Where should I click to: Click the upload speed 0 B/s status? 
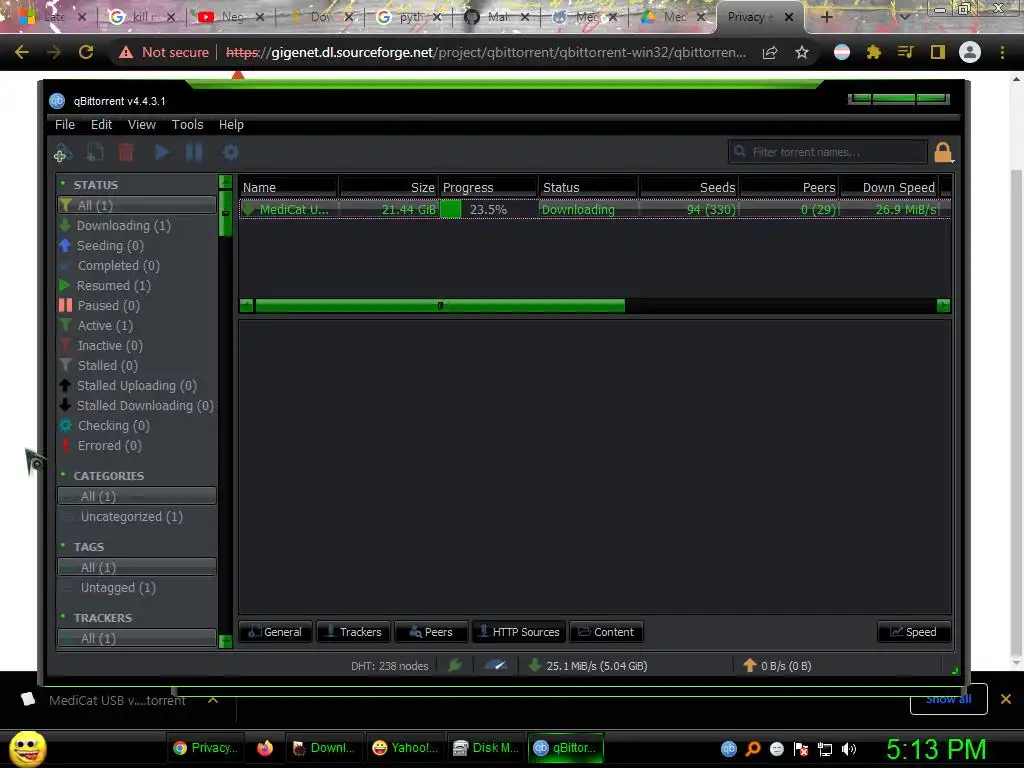click(x=777, y=665)
